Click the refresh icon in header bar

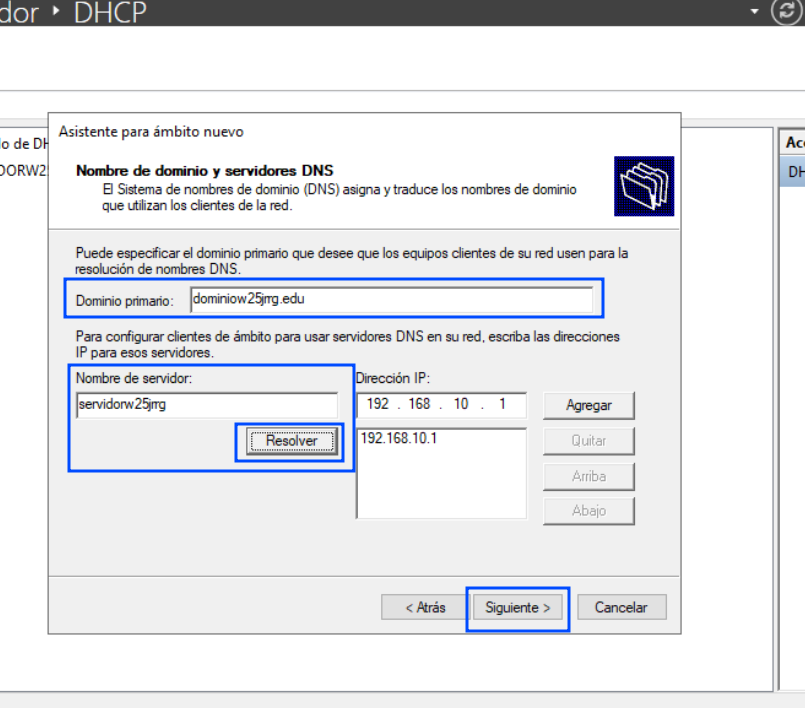click(787, 10)
